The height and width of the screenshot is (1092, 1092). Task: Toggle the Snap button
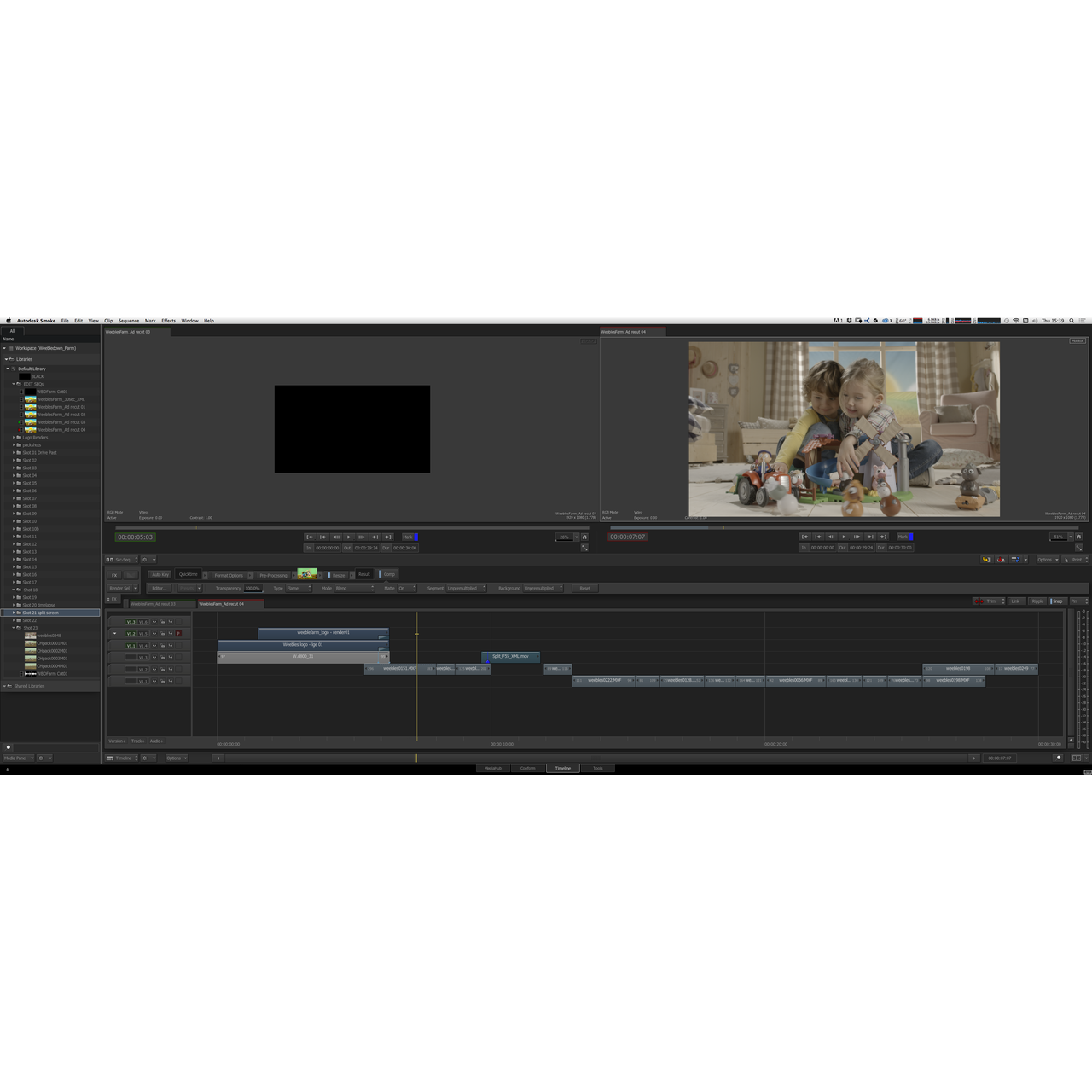1057,601
